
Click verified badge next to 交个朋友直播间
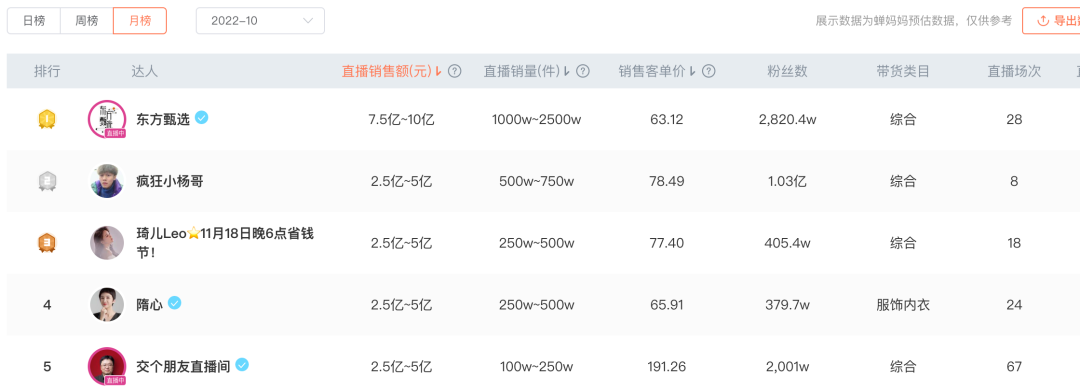click(242, 364)
